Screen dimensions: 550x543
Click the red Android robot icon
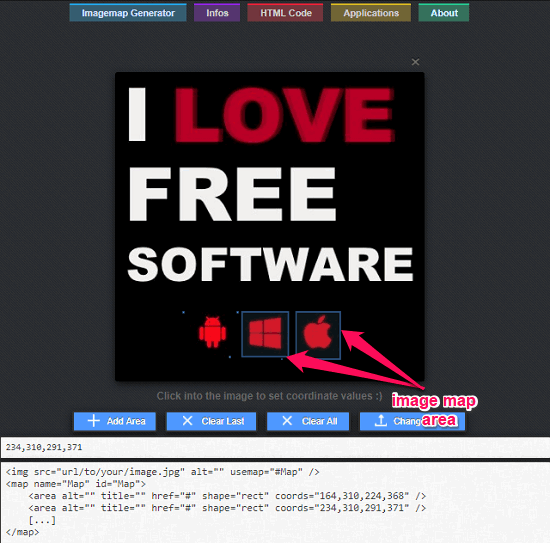point(212,332)
